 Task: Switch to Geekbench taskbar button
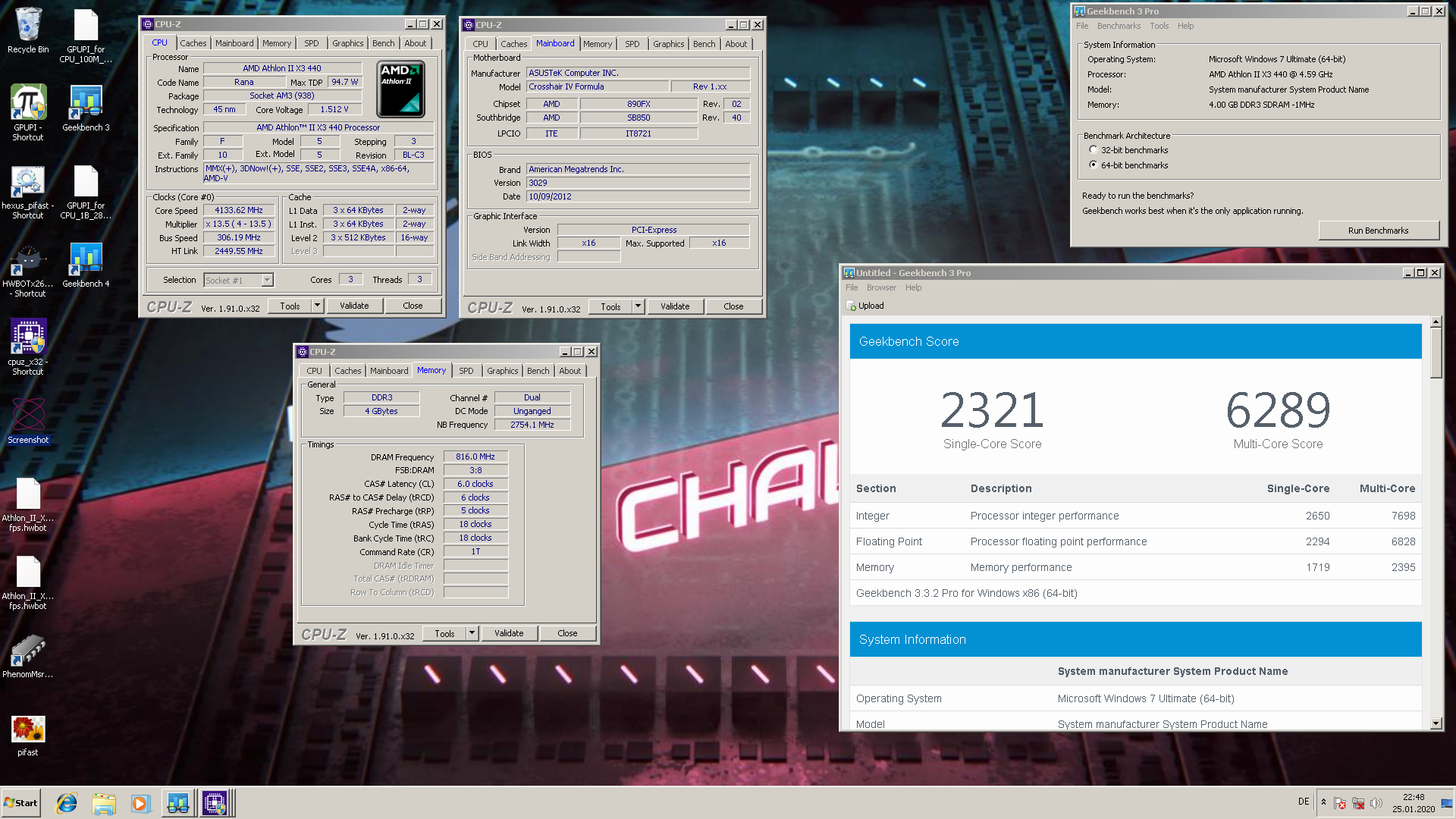pyautogui.click(x=178, y=803)
